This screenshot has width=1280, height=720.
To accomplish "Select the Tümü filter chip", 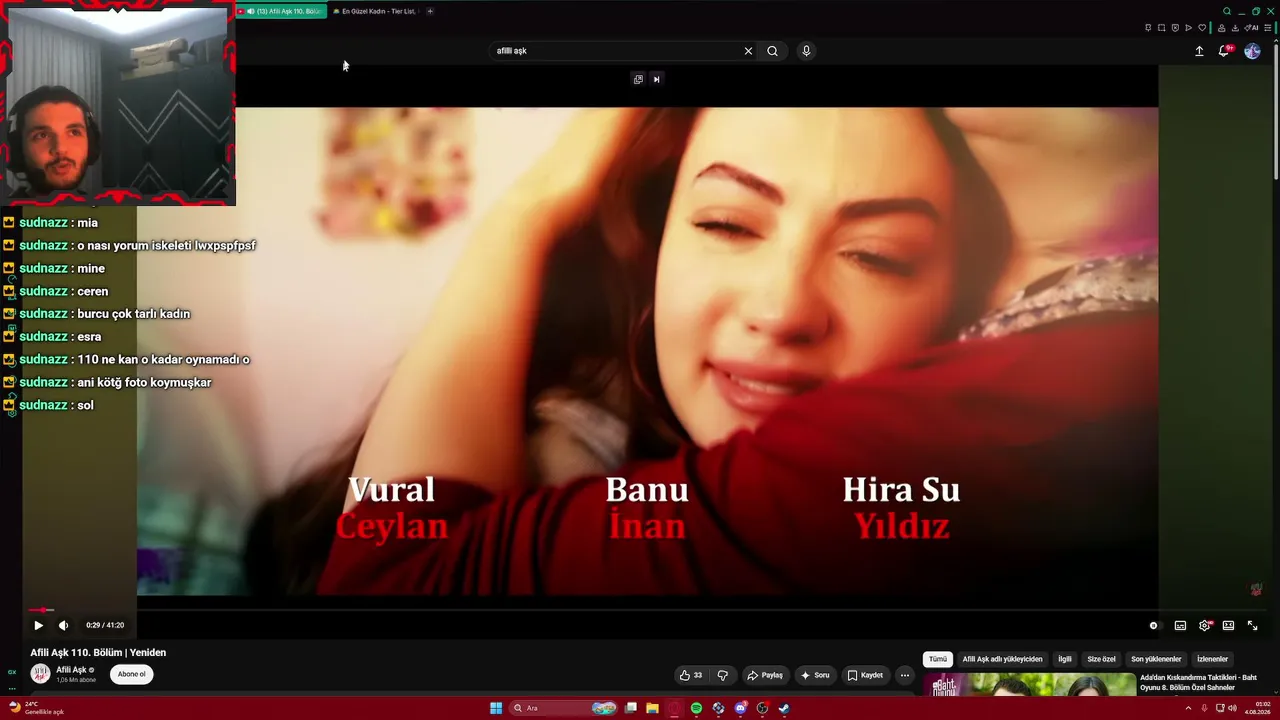I will [x=938, y=659].
